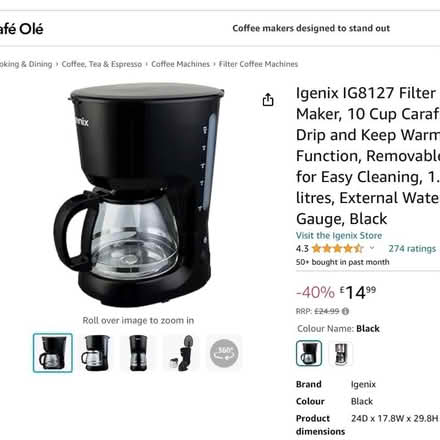
Task: Select the first product thumbnail
Action: (x=53, y=353)
